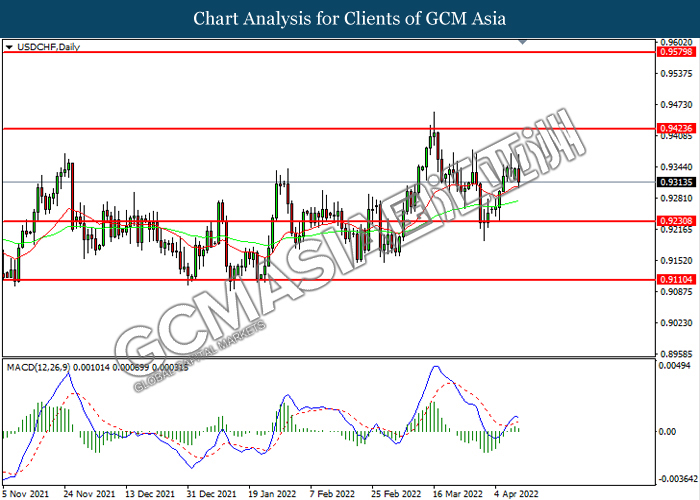Click the MACD -0.003642 scale value
The height and width of the screenshot is (500, 700).
pos(678,479)
